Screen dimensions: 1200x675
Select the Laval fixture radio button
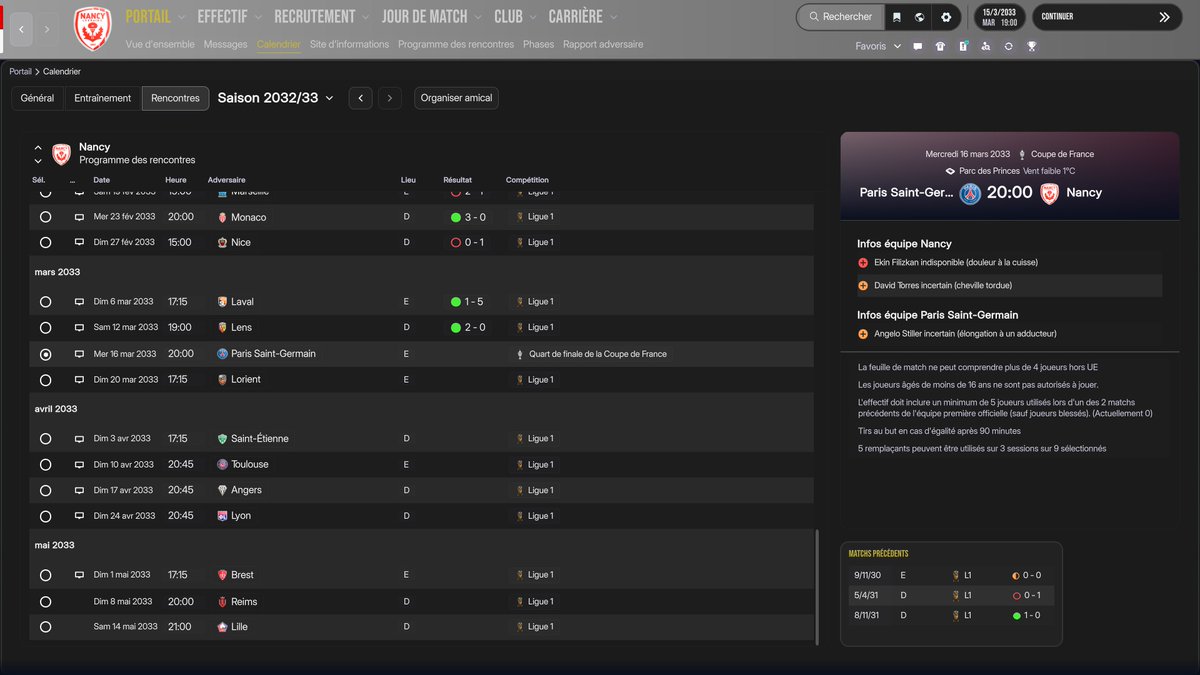46,302
